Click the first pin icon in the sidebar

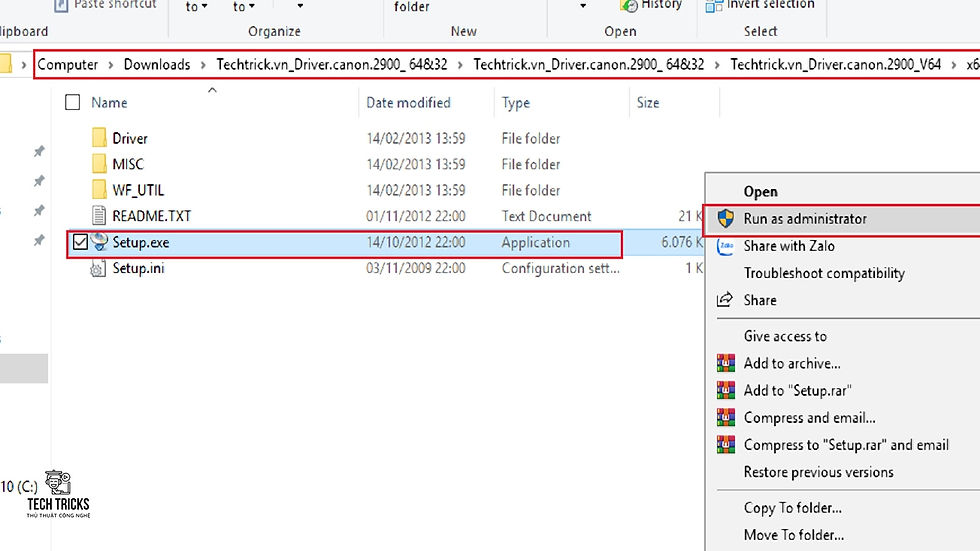tap(39, 151)
